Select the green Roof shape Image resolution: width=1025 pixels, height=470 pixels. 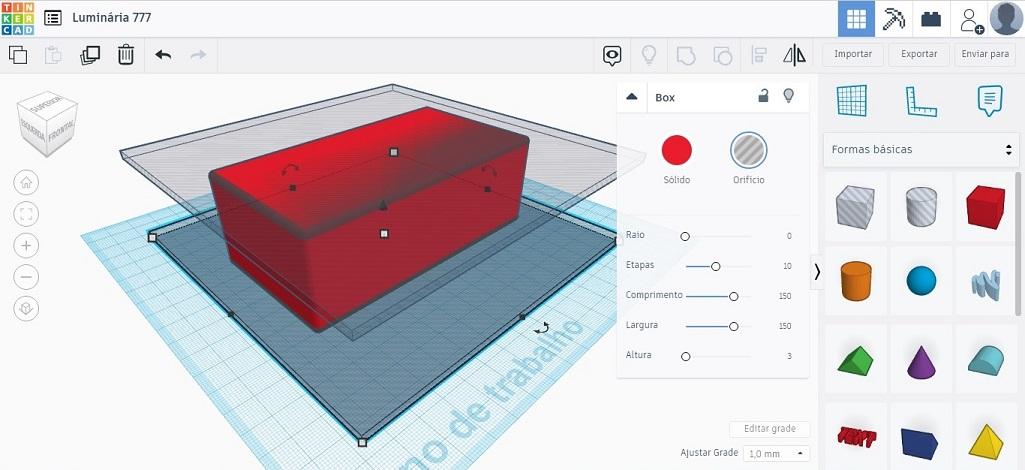coord(855,361)
